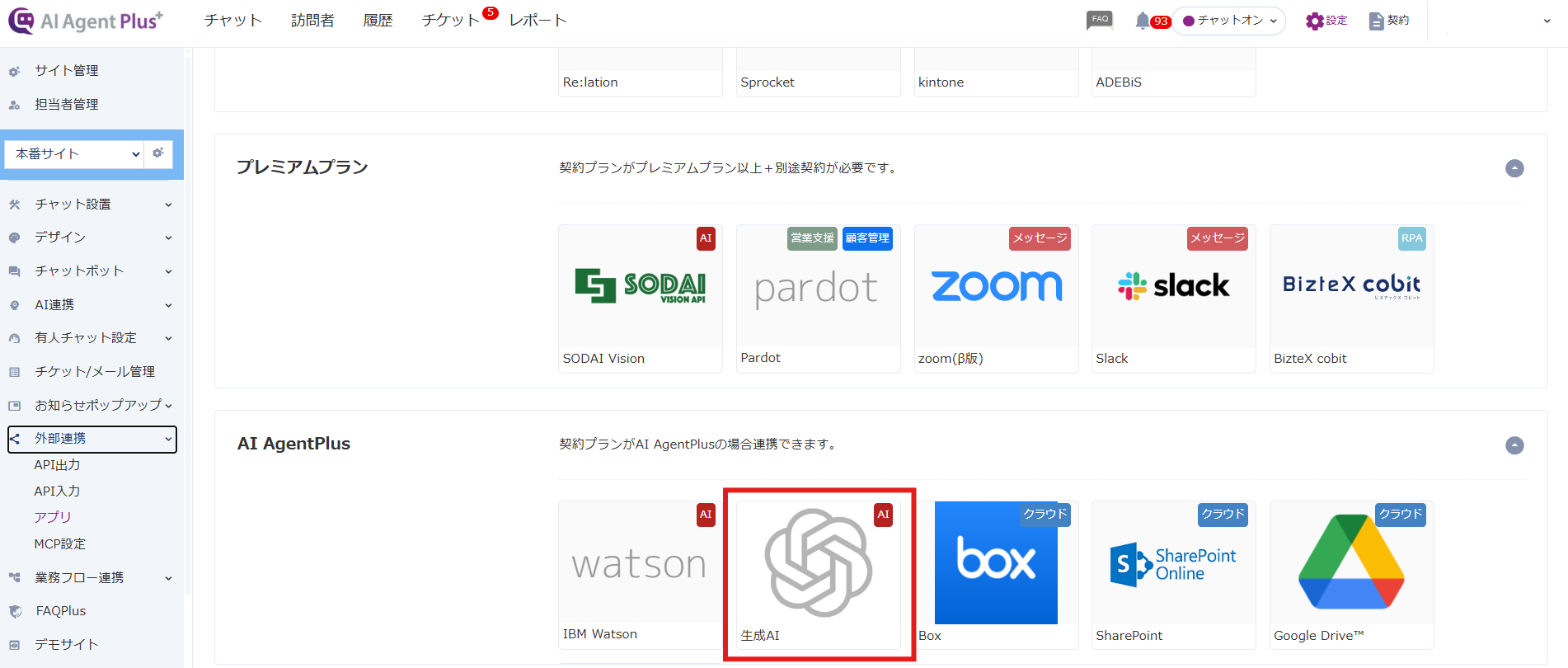The image size is (1568, 668).
Task: Open the user account dropdown arrow
Action: pos(1547,21)
